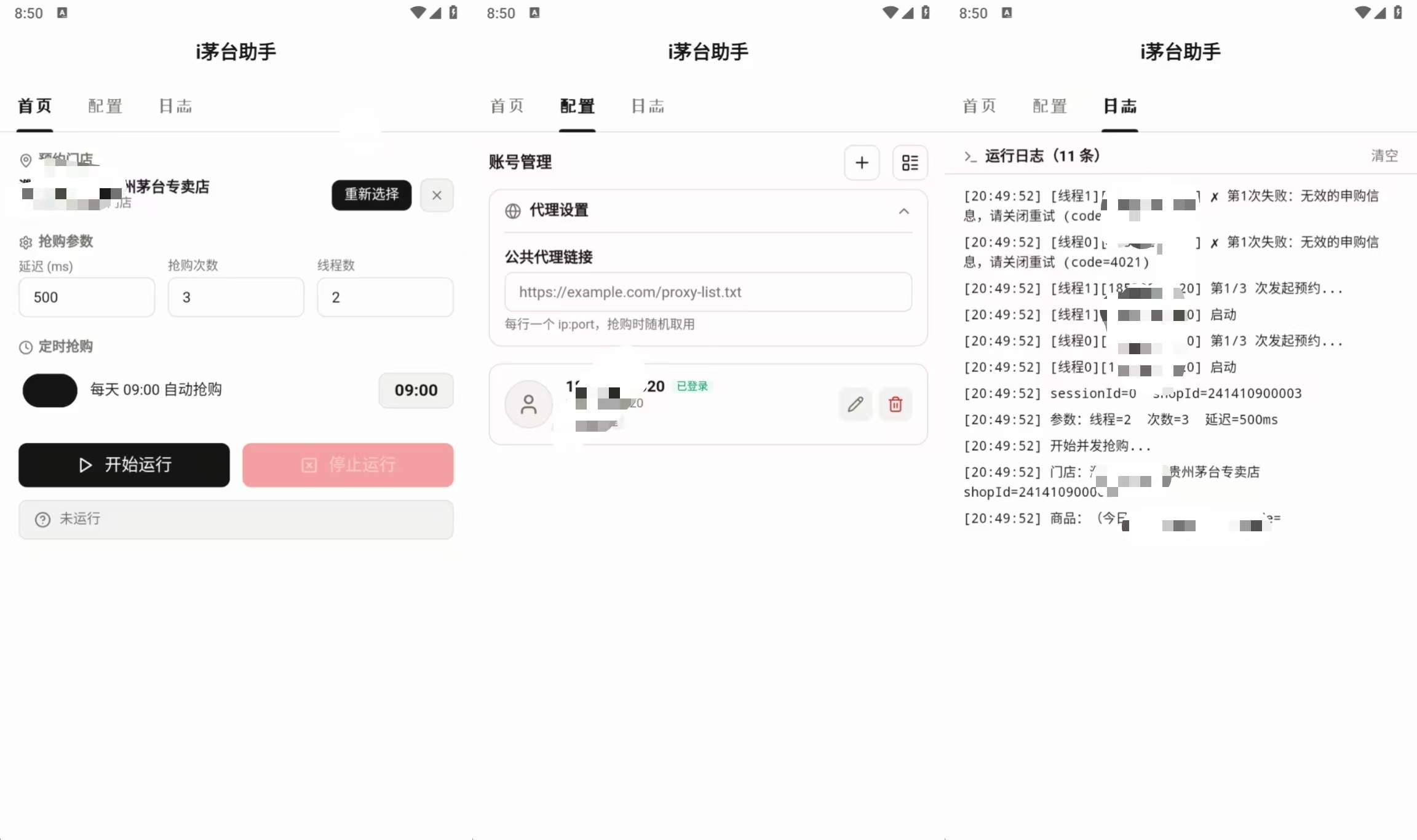Click the account avatar icon
Viewport: 1417px width, 840px height.
(x=529, y=404)
